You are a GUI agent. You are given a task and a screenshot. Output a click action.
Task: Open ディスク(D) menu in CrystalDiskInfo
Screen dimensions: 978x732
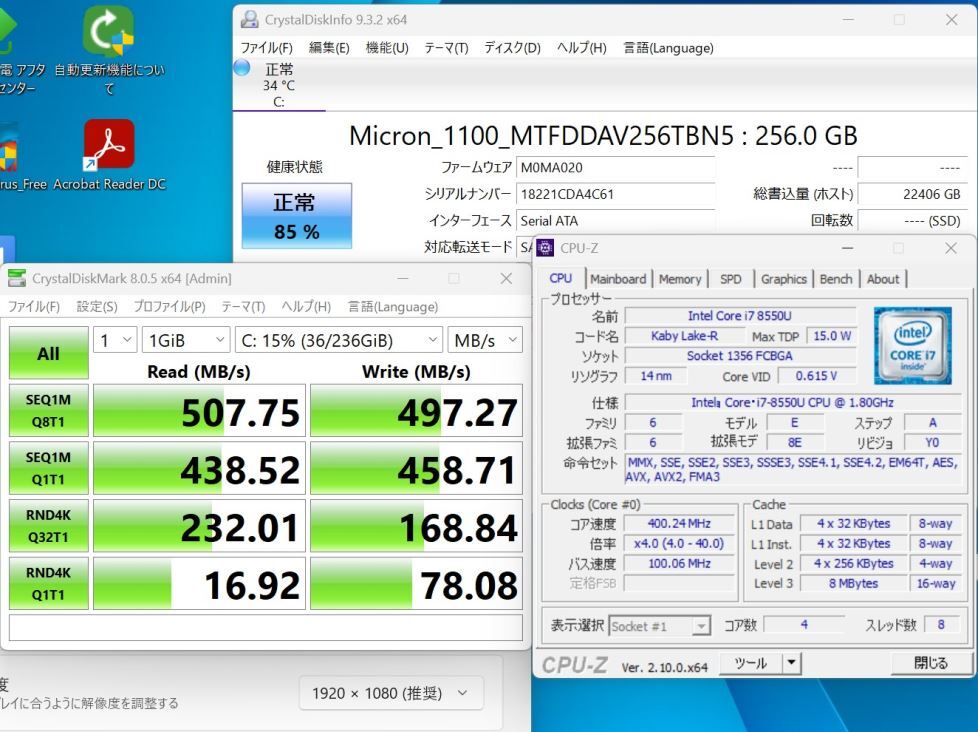(512, 48)
